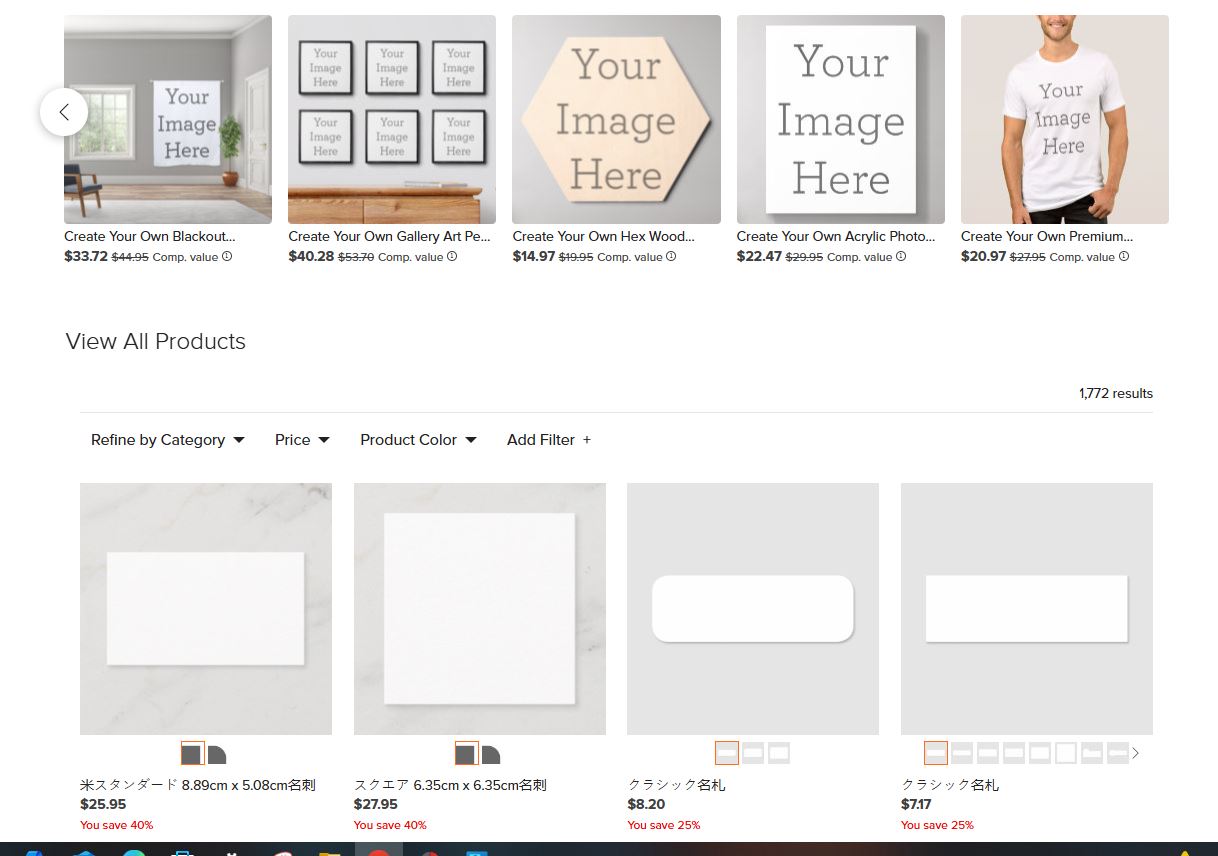This screenshot has width=1218, height=856.
Task: Select third style swatch of $7.17 name tag
Action: (988, 753)
